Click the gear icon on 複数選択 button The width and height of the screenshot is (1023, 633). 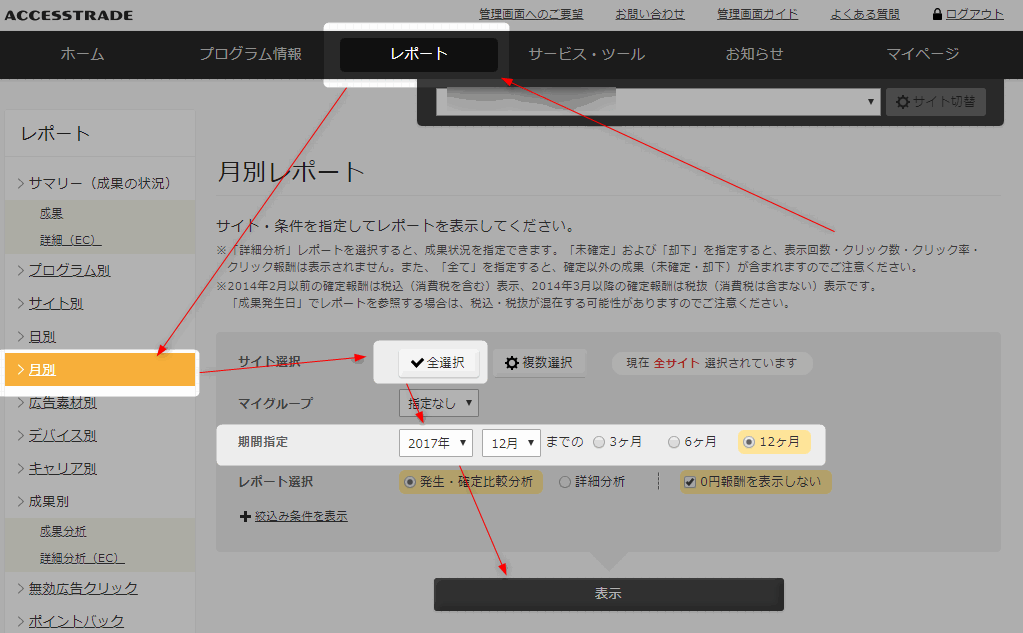pos(511,363)
